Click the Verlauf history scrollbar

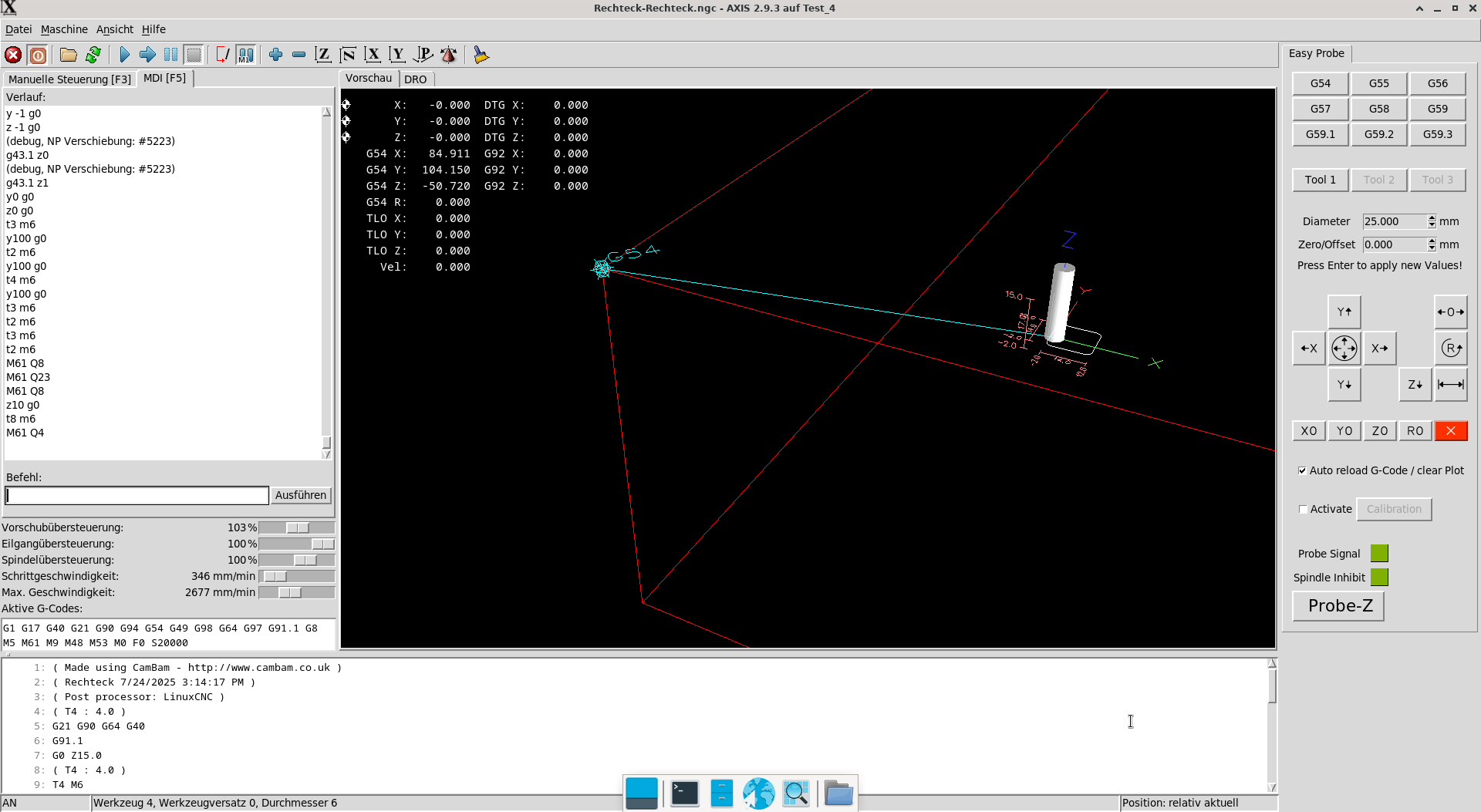click(326, 282)
